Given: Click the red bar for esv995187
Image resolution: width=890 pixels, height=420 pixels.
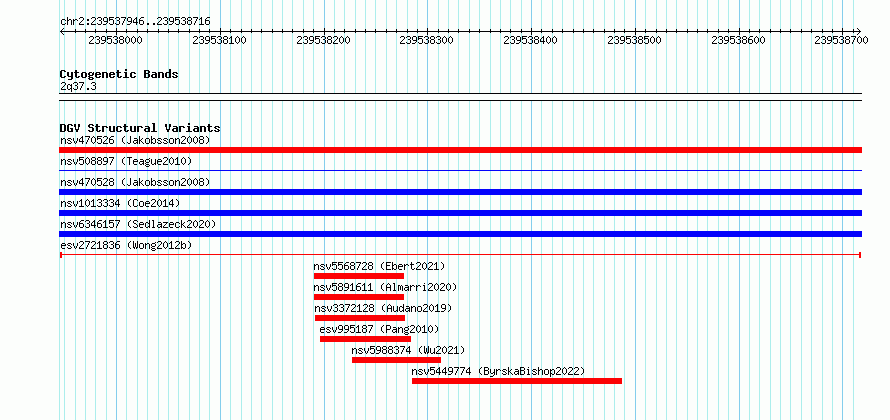Looking at the screenshot, I should coord(366,339).
